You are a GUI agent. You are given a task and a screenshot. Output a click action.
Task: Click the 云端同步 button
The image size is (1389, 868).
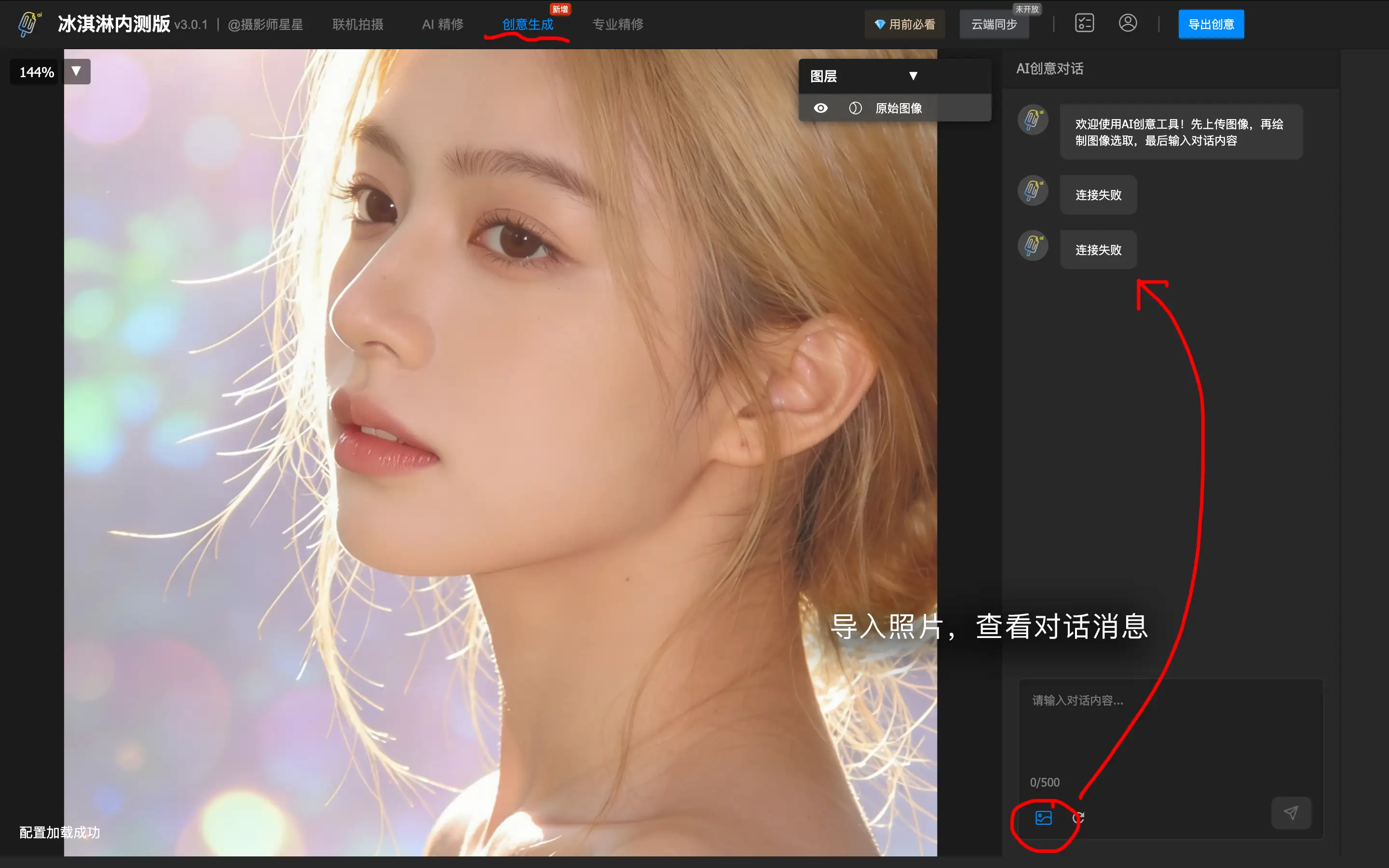point(994,25)
